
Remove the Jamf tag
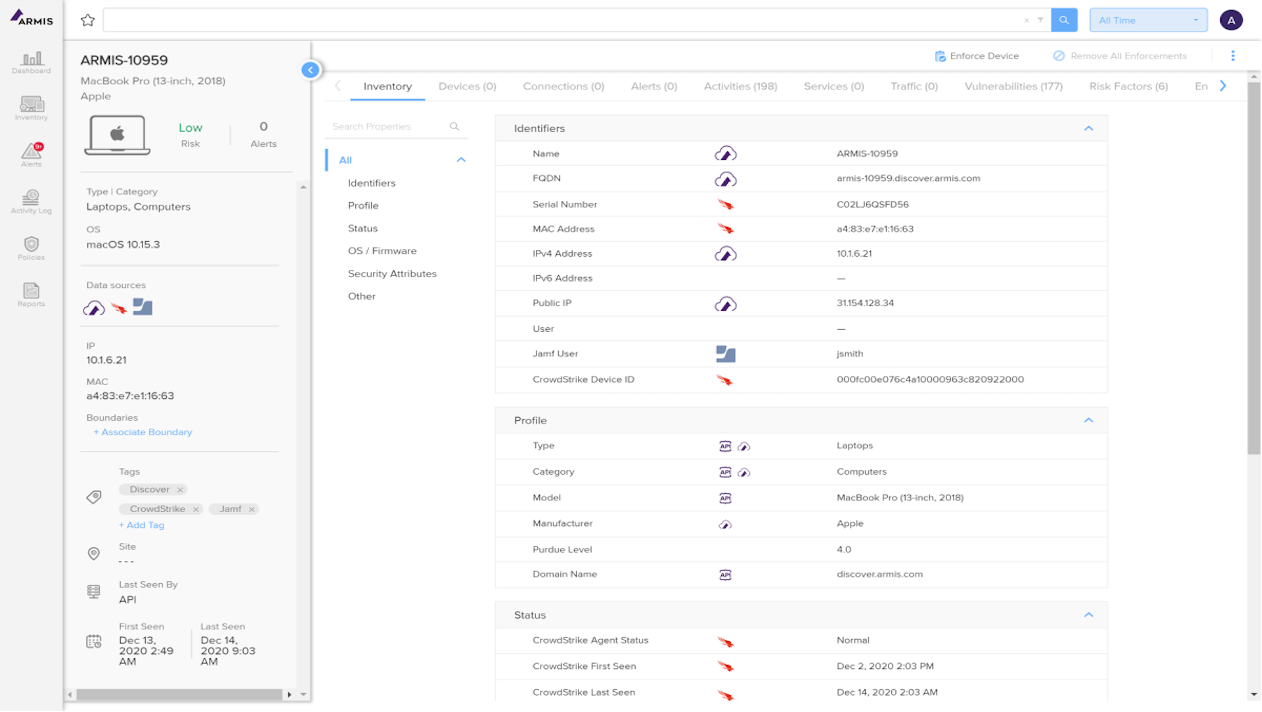tap(252, 509)
